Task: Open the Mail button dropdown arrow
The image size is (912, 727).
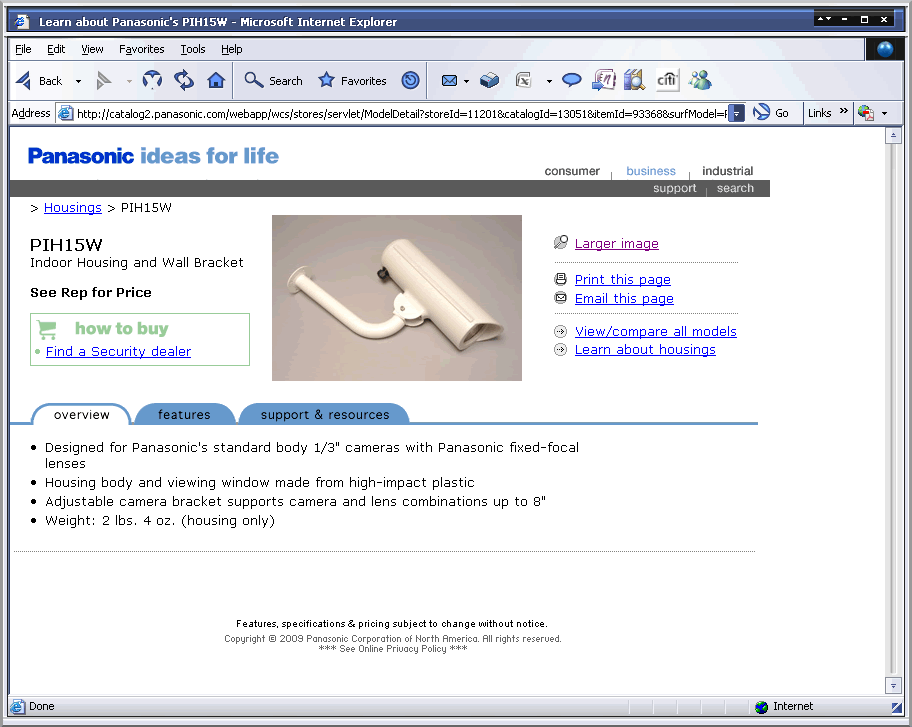Action: coord(466,81)
